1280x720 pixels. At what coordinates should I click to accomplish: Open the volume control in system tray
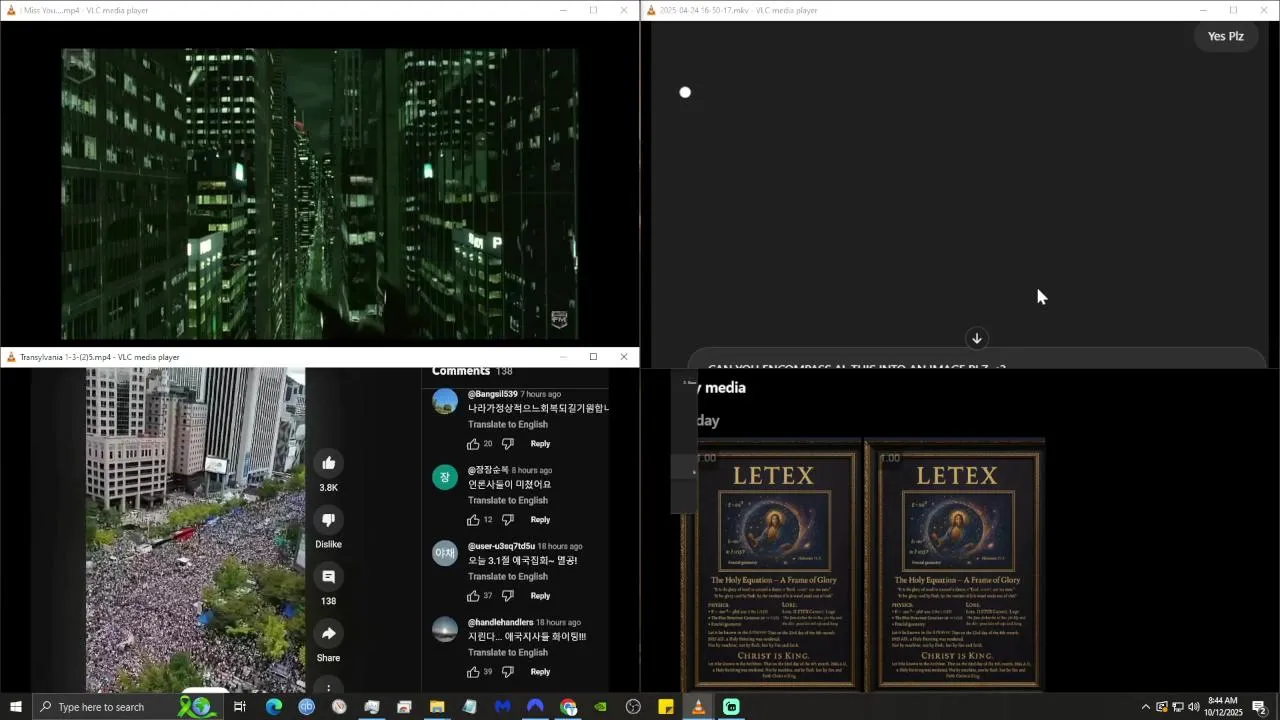1193,707
